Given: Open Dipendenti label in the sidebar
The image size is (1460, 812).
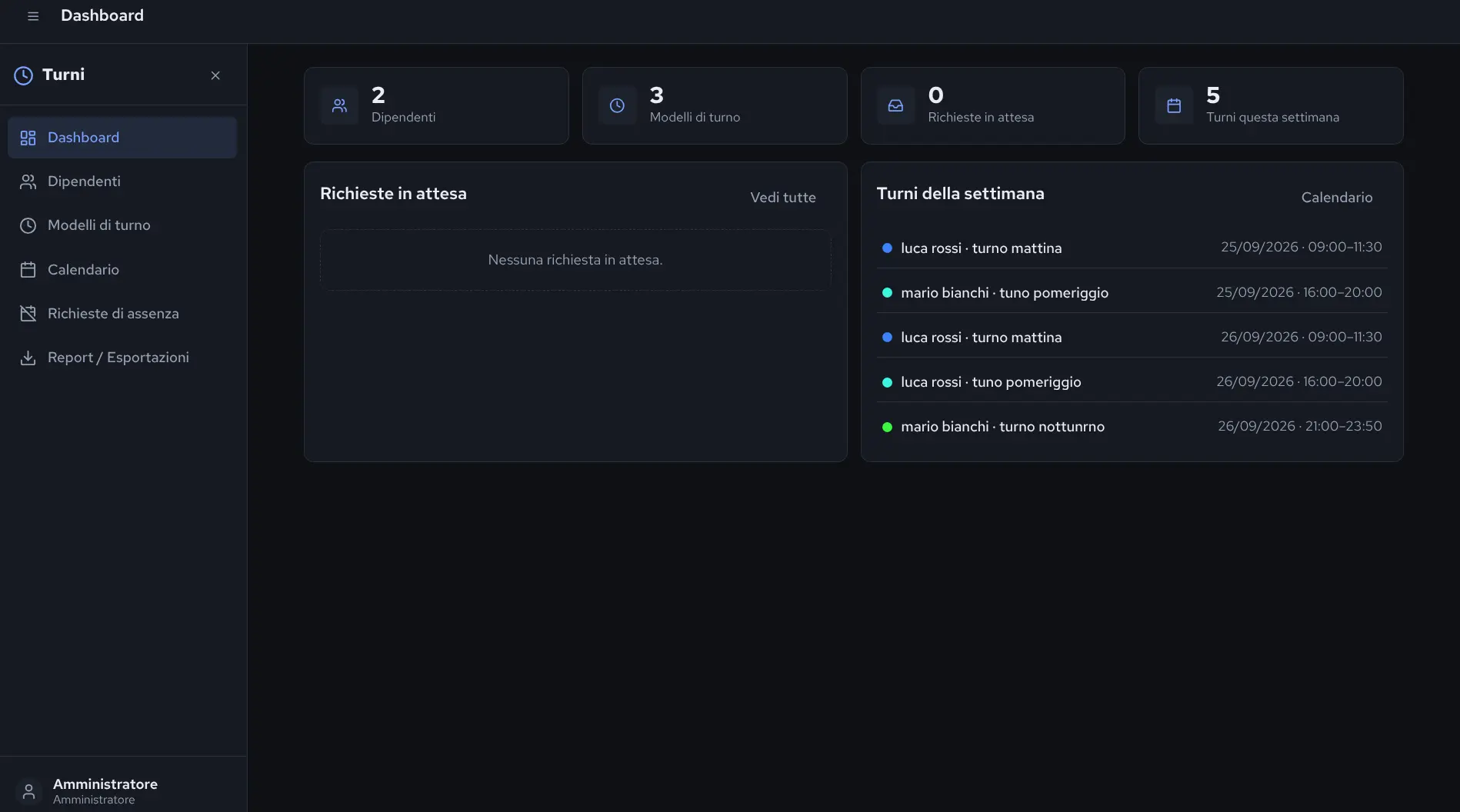Looking at the screenshot, I should coord(84,181).
